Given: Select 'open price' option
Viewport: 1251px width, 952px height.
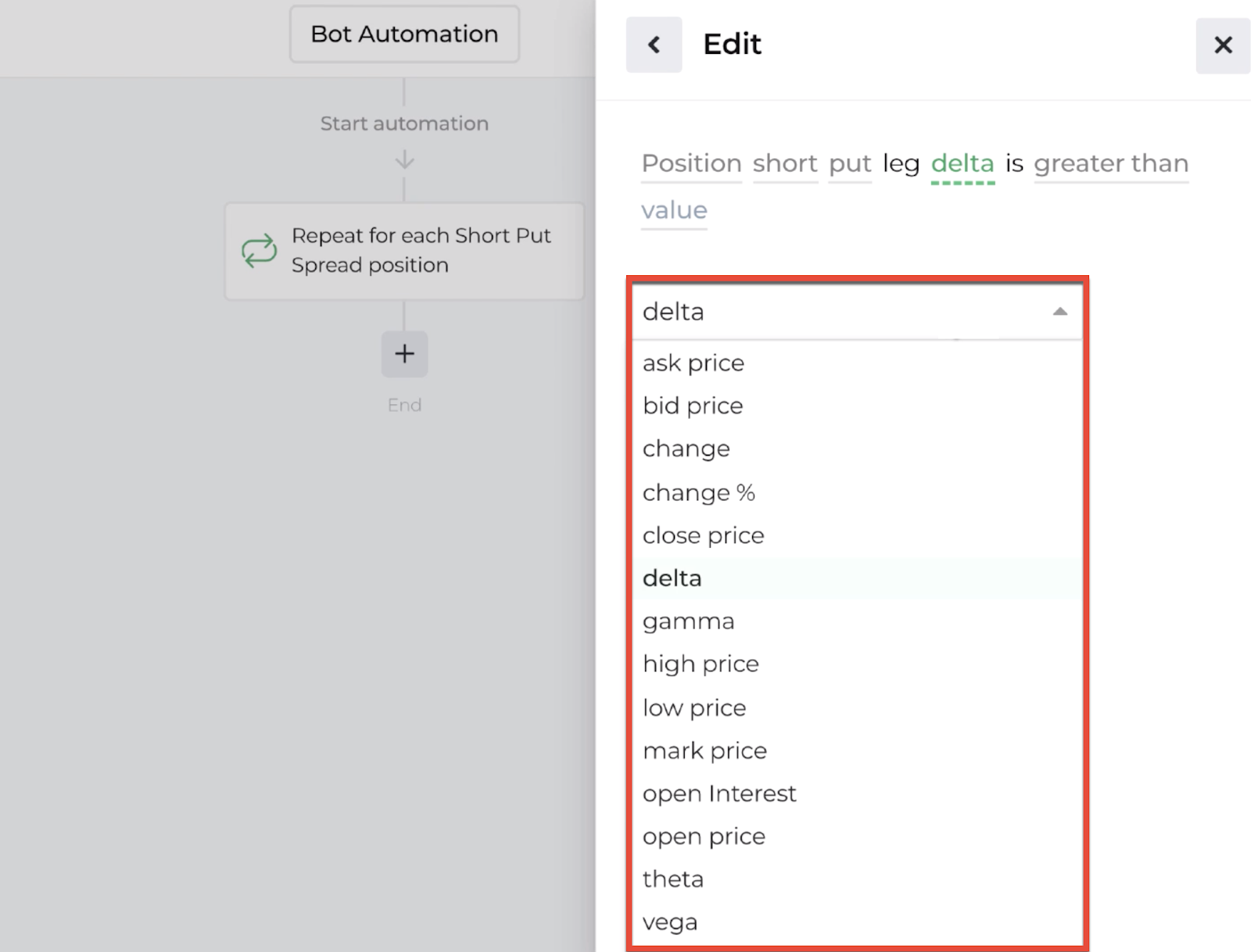Looking at the screenshot, I should 856,836.
